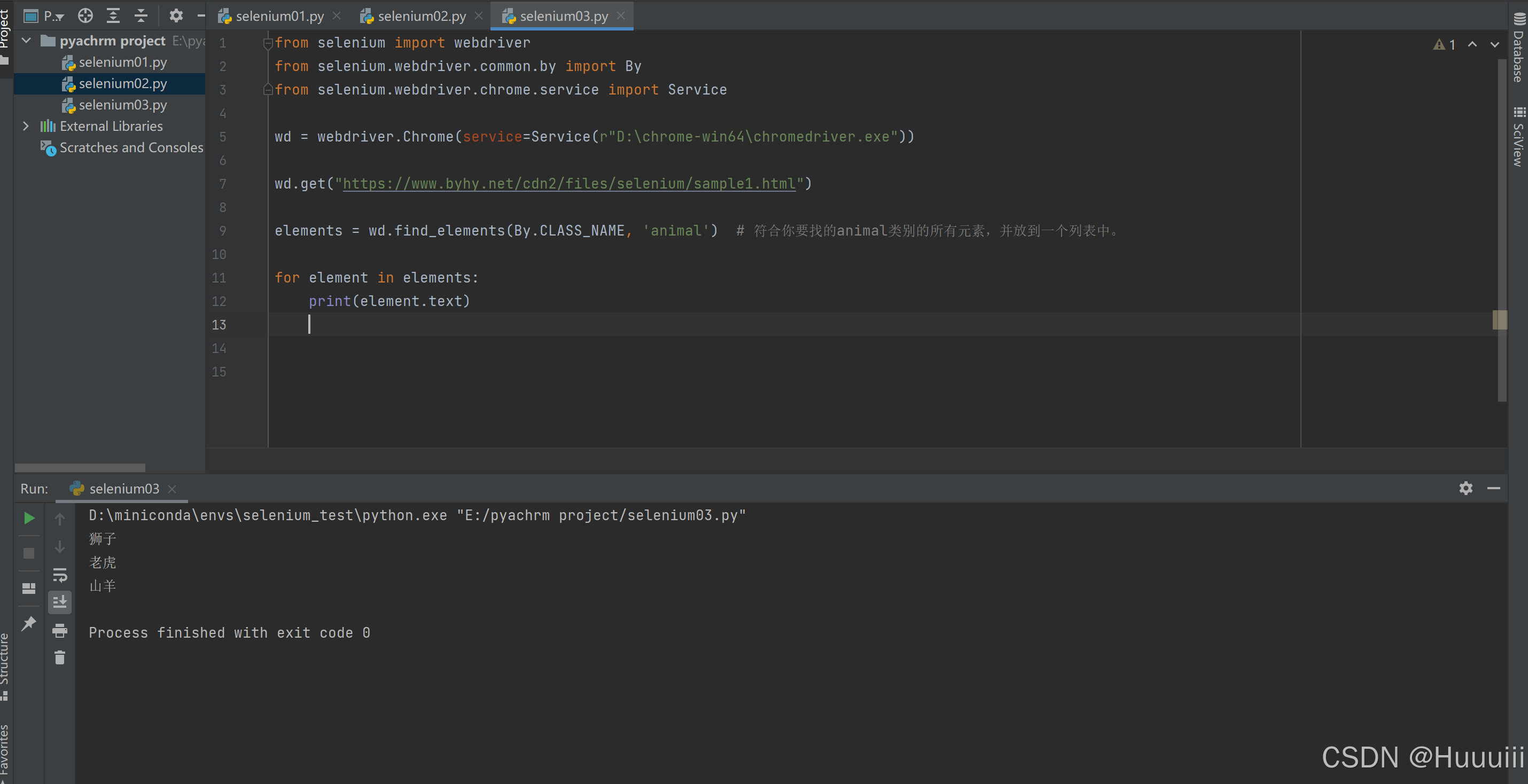Click Expand All icon in Project toolbar
This screenshot has width=1528, height=784.
pyautogui.click(x=113, y=16)
